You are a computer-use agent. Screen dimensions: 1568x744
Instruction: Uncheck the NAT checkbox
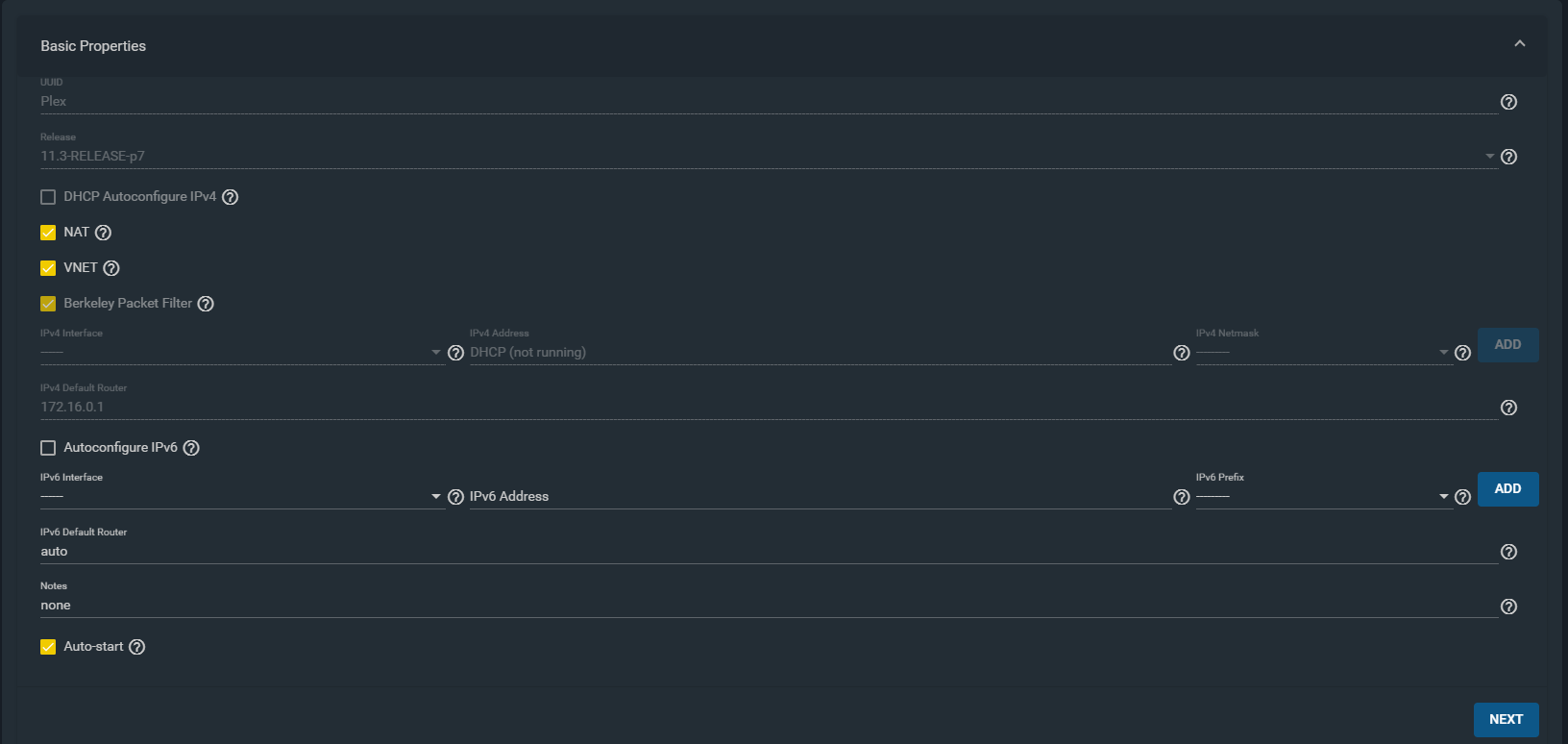point(48,233)
